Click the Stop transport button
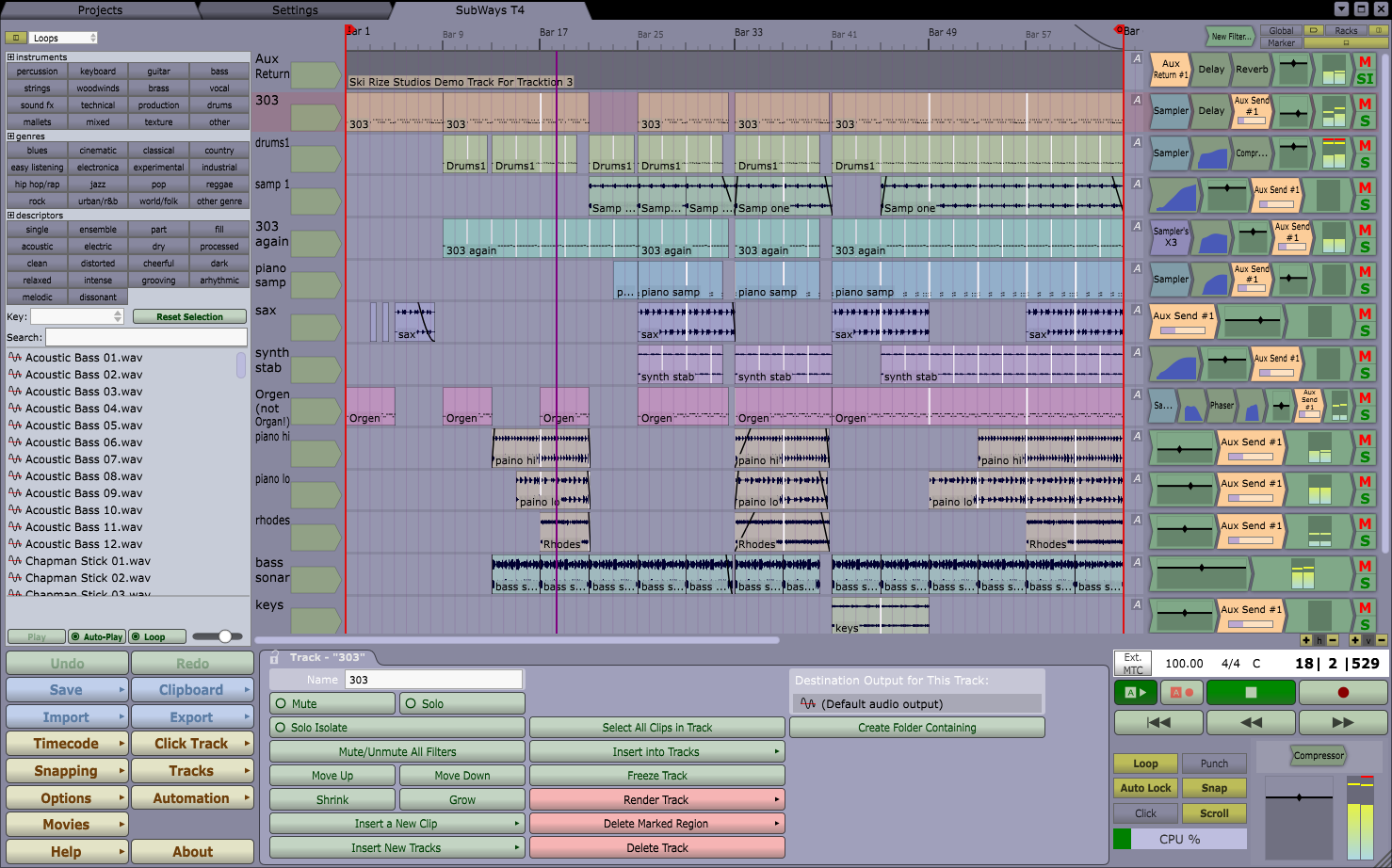The width and height of the screenshot is (1392, 868). [1250, 692]
